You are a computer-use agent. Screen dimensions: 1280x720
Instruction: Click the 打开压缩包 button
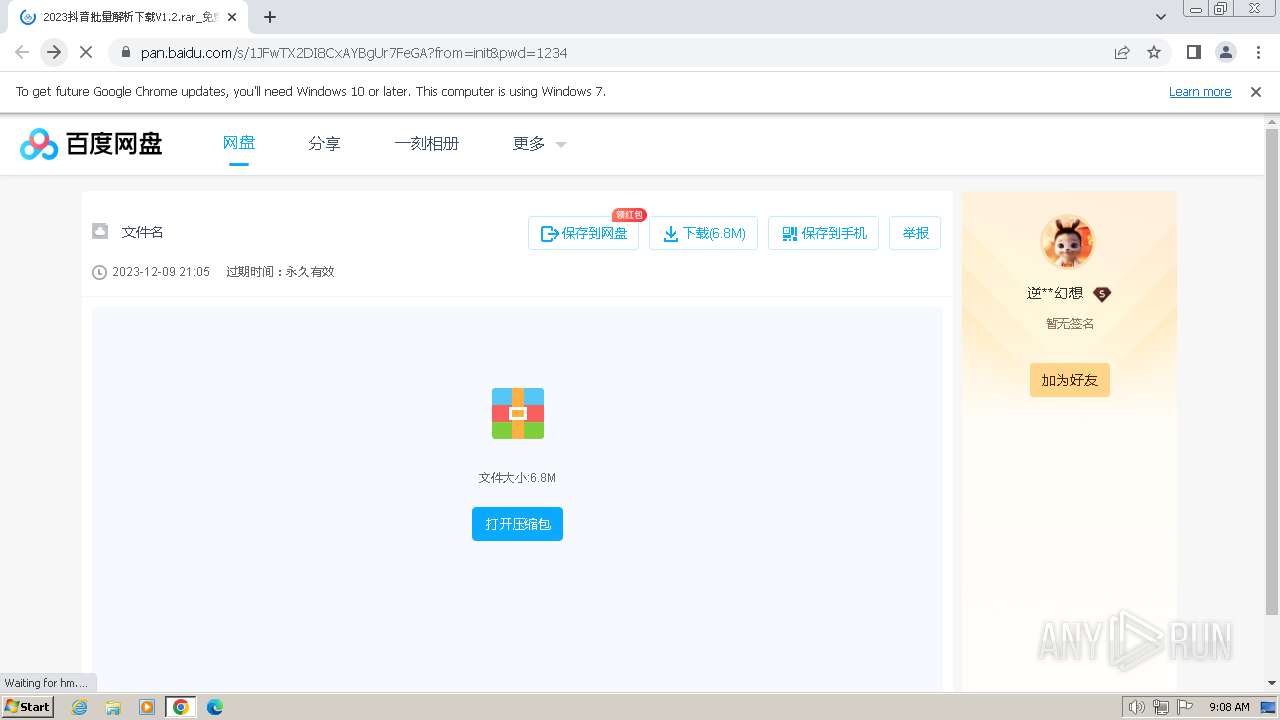pyautogui.click(x=517, y=524)
